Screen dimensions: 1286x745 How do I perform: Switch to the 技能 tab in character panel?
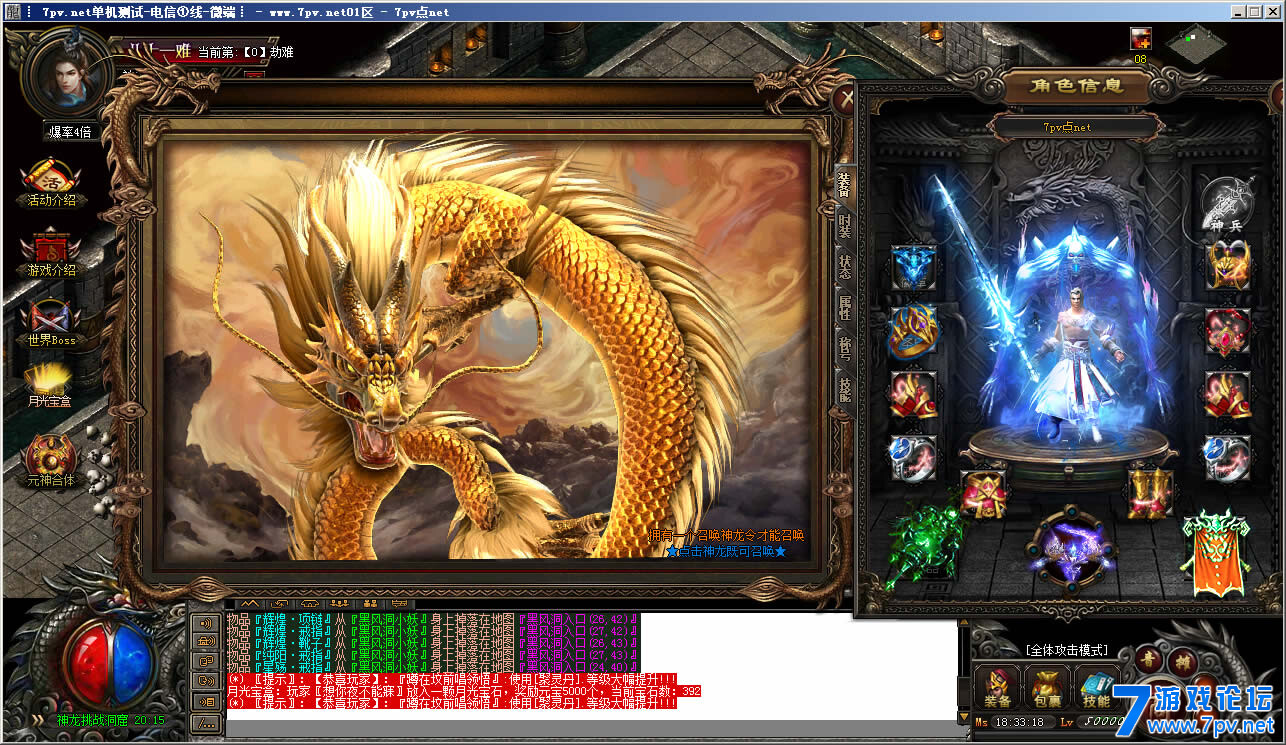tap(845, 390)
